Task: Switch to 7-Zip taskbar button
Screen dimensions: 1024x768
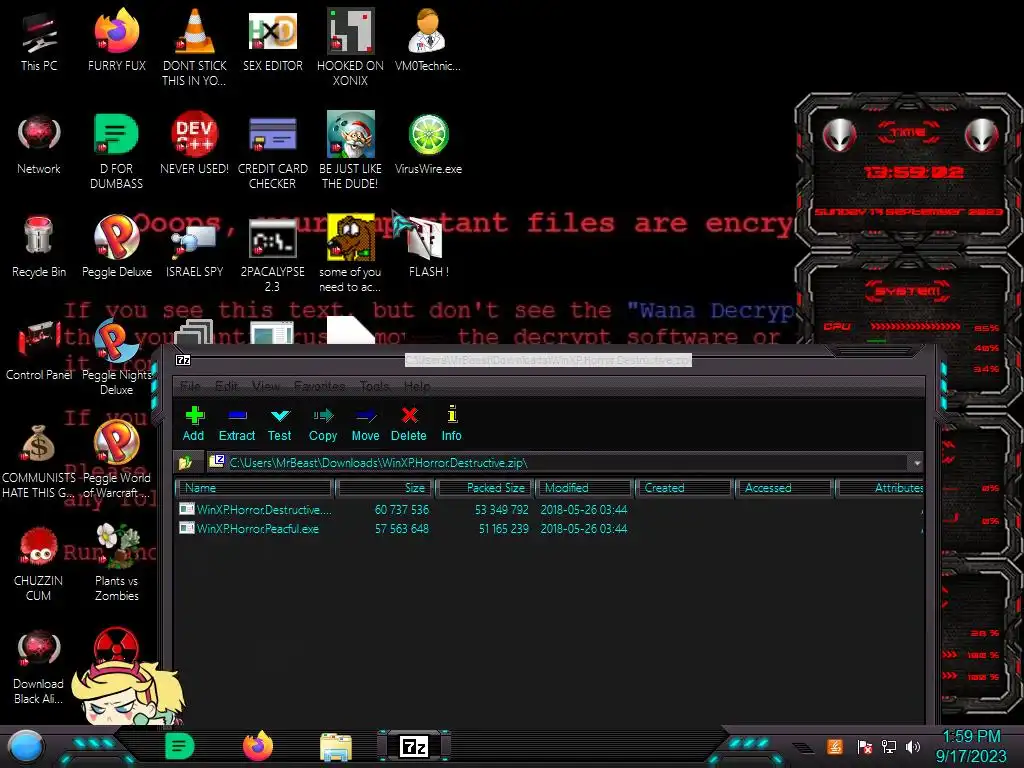Action: (414, 746)
